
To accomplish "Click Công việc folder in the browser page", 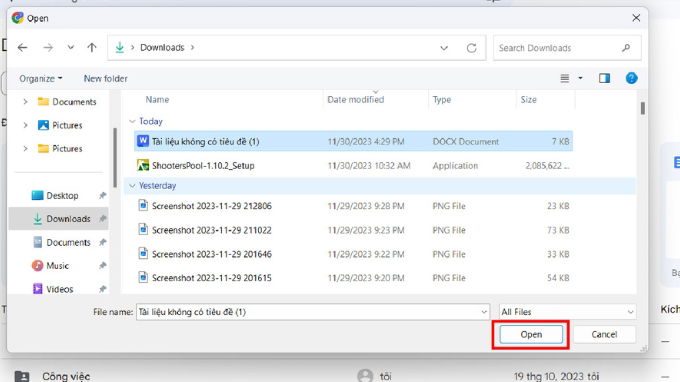I will pos(66,376).
